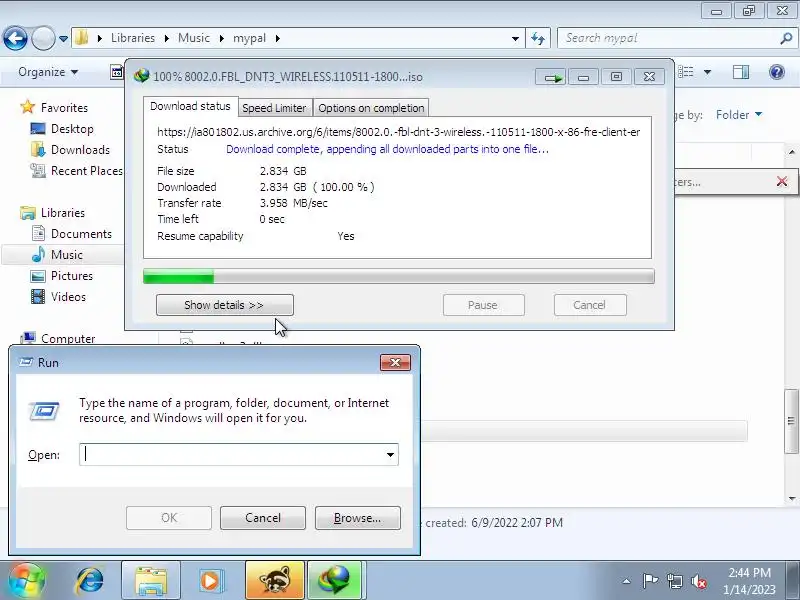
Task: Open the raccoon Mypal browser on taskbar
Action: click(x=274, y=581)
